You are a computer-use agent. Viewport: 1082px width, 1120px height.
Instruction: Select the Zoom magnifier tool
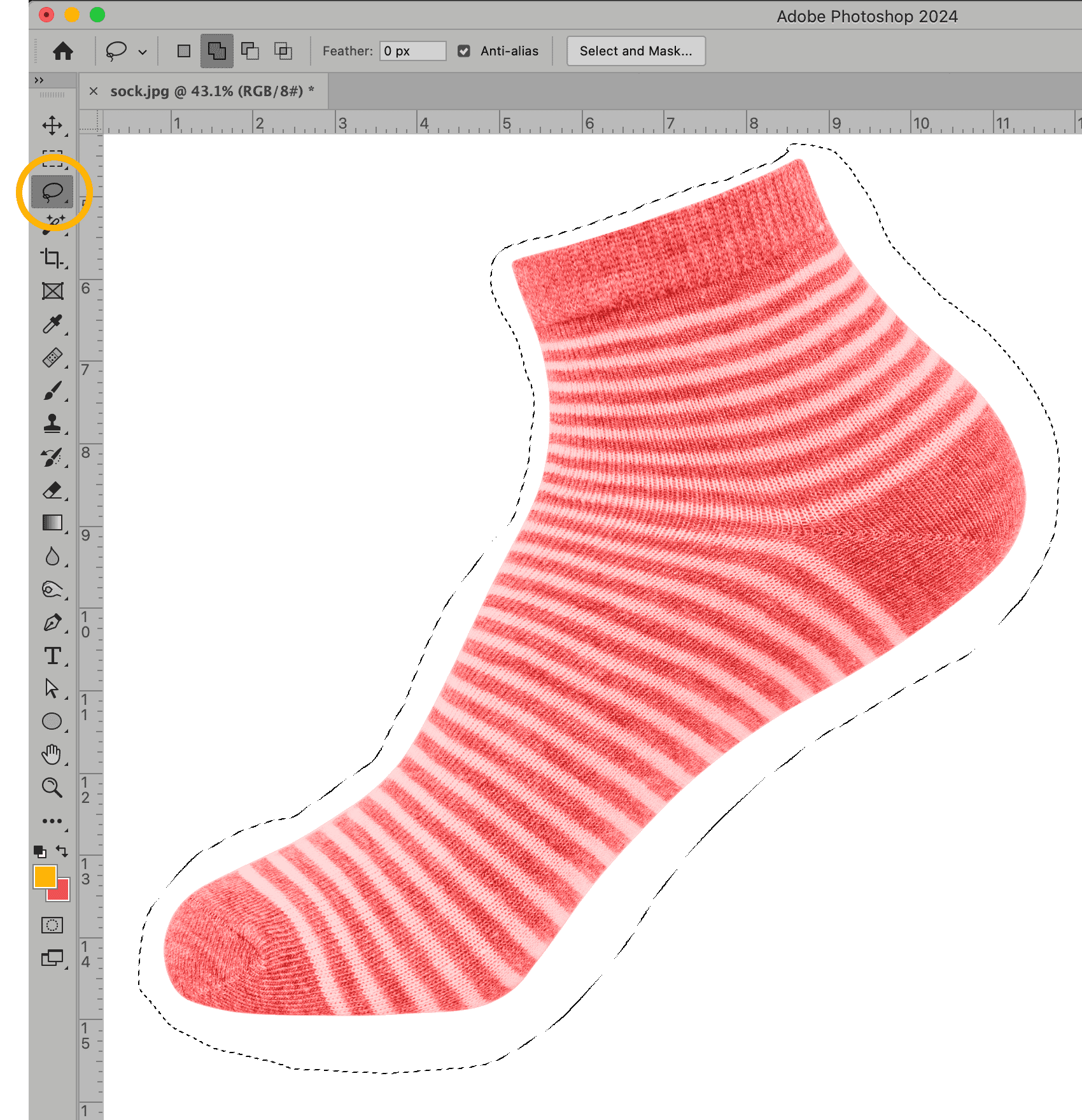[52, 788]
